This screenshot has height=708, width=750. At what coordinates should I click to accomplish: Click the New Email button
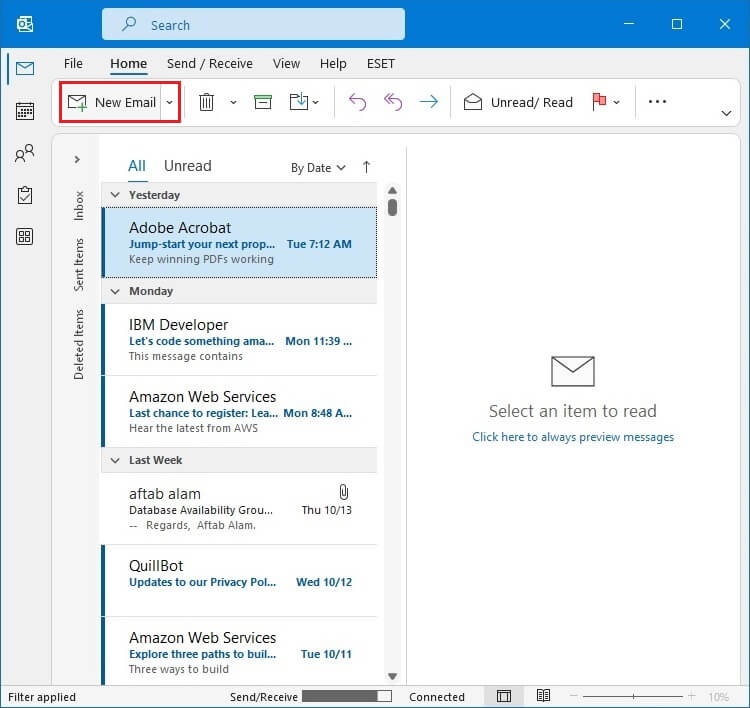tap(111, 102)
